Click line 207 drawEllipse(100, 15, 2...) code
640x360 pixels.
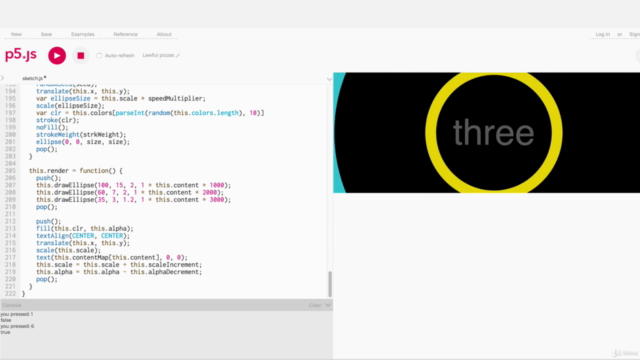pos(133,185)
